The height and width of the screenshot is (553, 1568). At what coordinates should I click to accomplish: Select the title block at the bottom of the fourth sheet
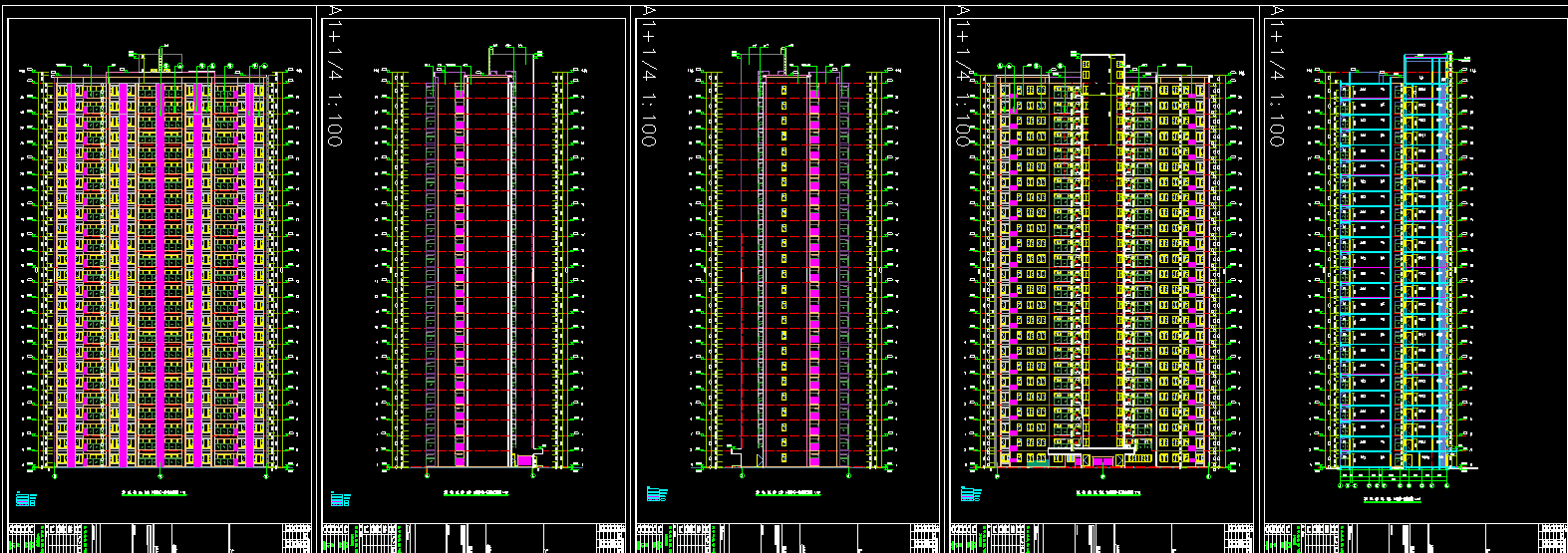tap(1101, 538)
